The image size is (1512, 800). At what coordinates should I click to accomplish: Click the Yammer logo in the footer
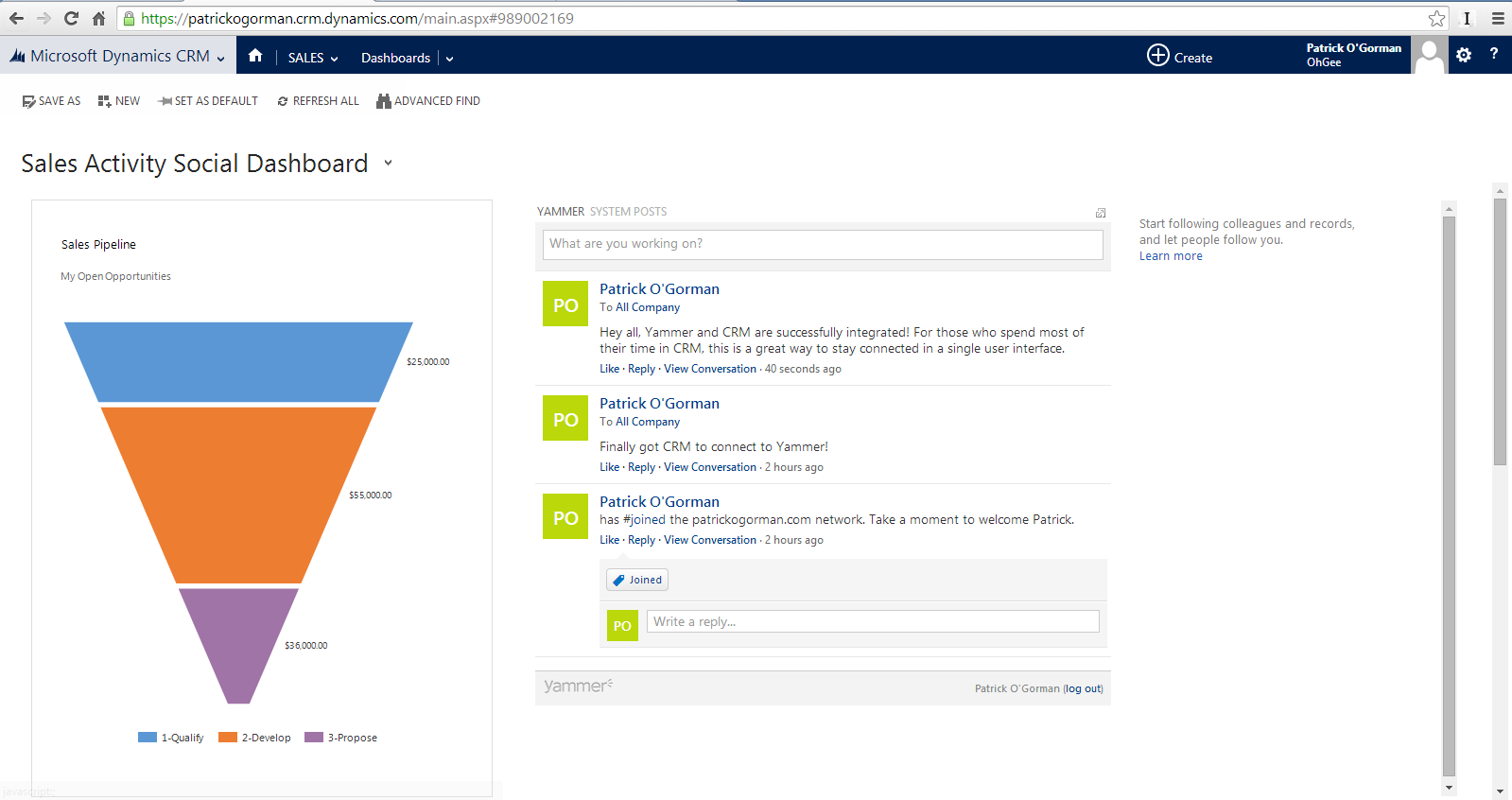[578, 686]
